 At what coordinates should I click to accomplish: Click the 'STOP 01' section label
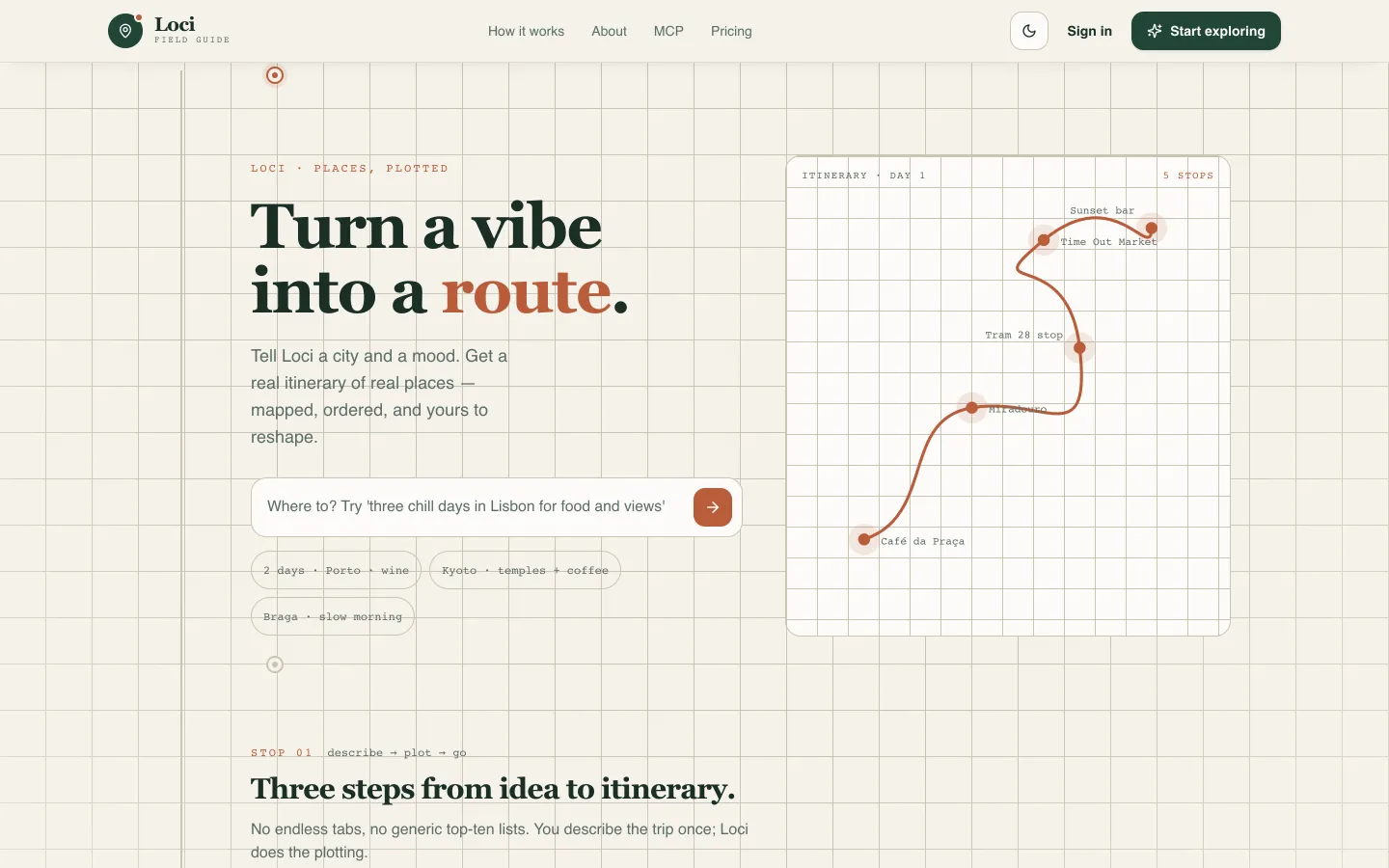[x=282, y=753]
